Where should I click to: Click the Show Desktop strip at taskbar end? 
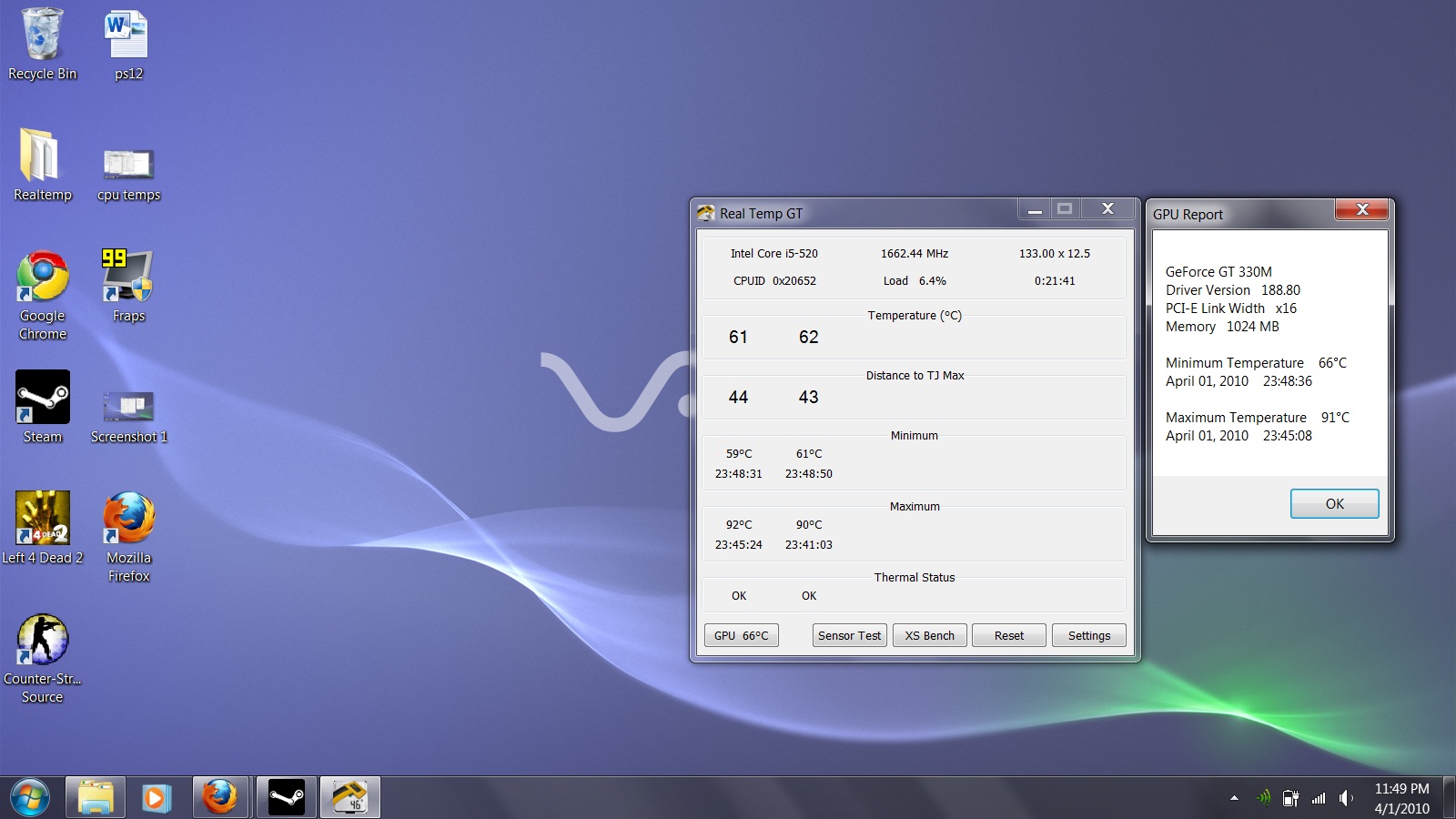[1449, 798]
